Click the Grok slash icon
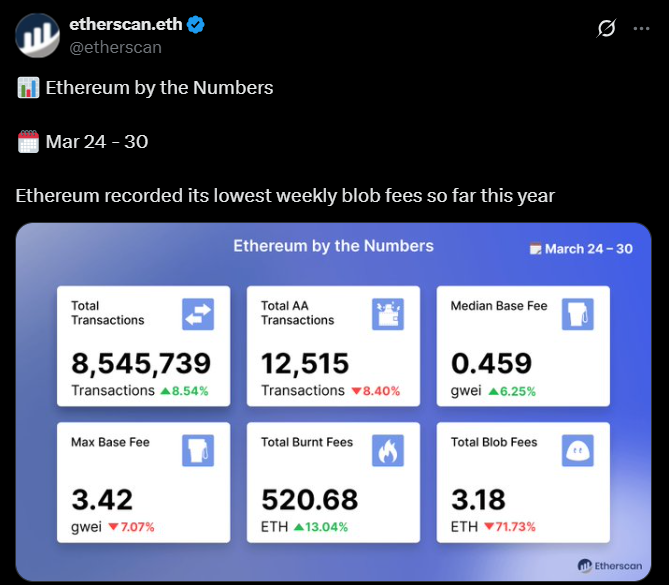Image resolution: width=669 pixels, height=585 pixels. coord(606,29)
